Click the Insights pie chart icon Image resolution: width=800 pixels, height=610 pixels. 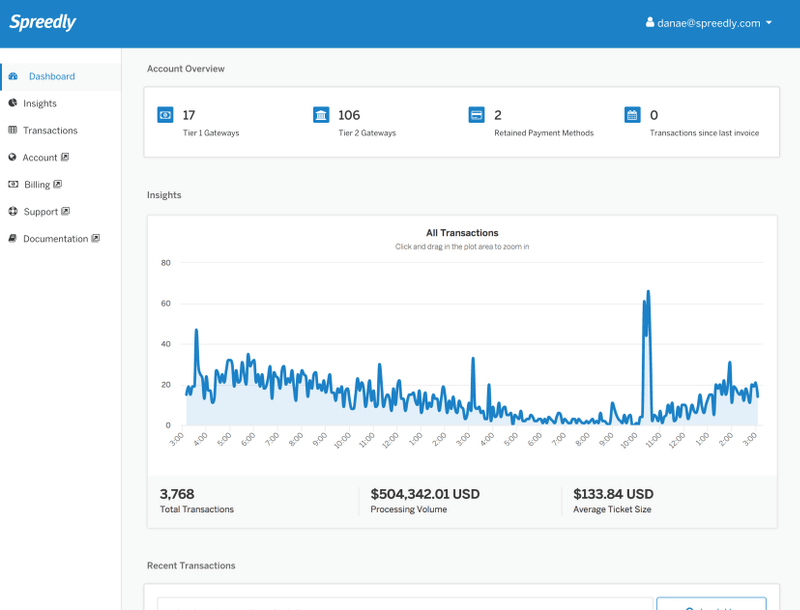pos(16,103)
